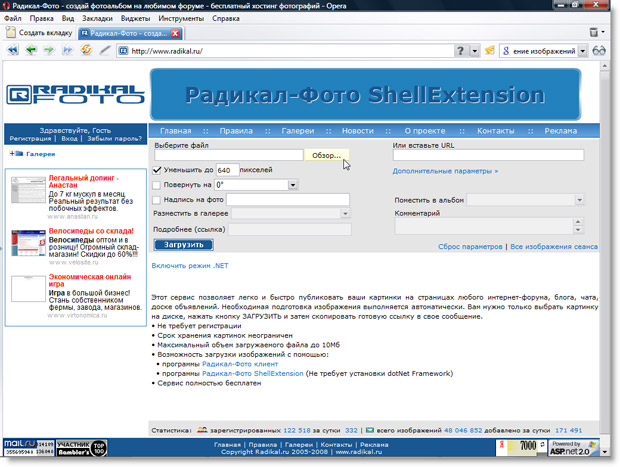
Task: Toggle the Уменьшить до checkbox
Action: 157,170
